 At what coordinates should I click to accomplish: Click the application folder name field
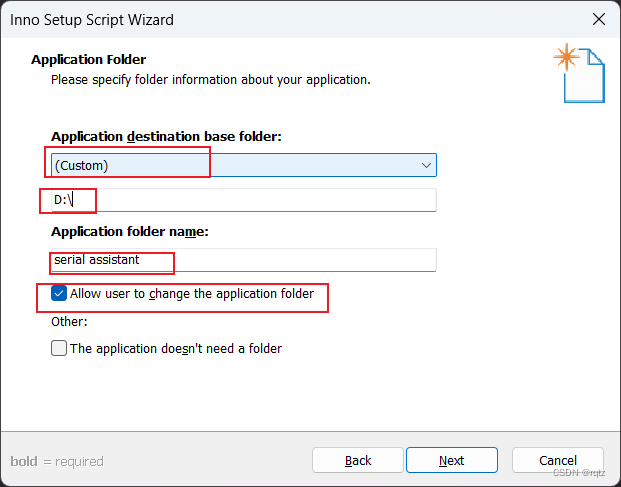click(244, 260)
